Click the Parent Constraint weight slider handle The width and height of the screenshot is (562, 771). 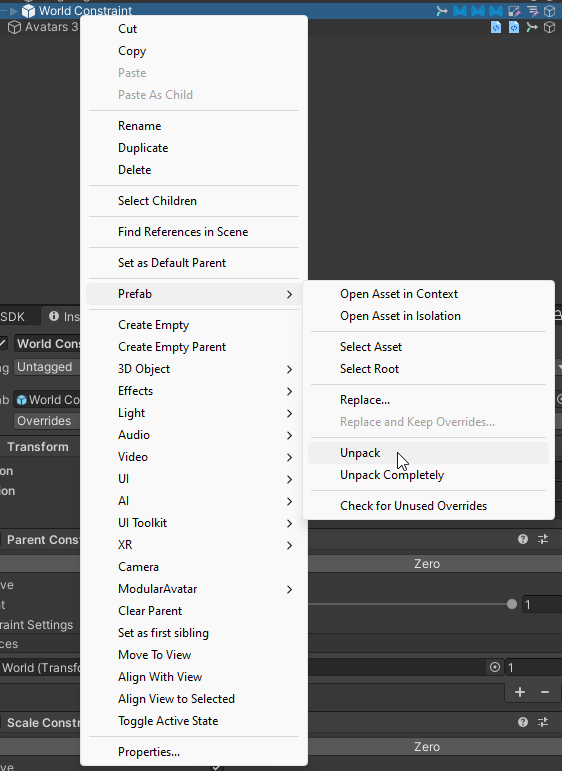click(x=512, y=604)
